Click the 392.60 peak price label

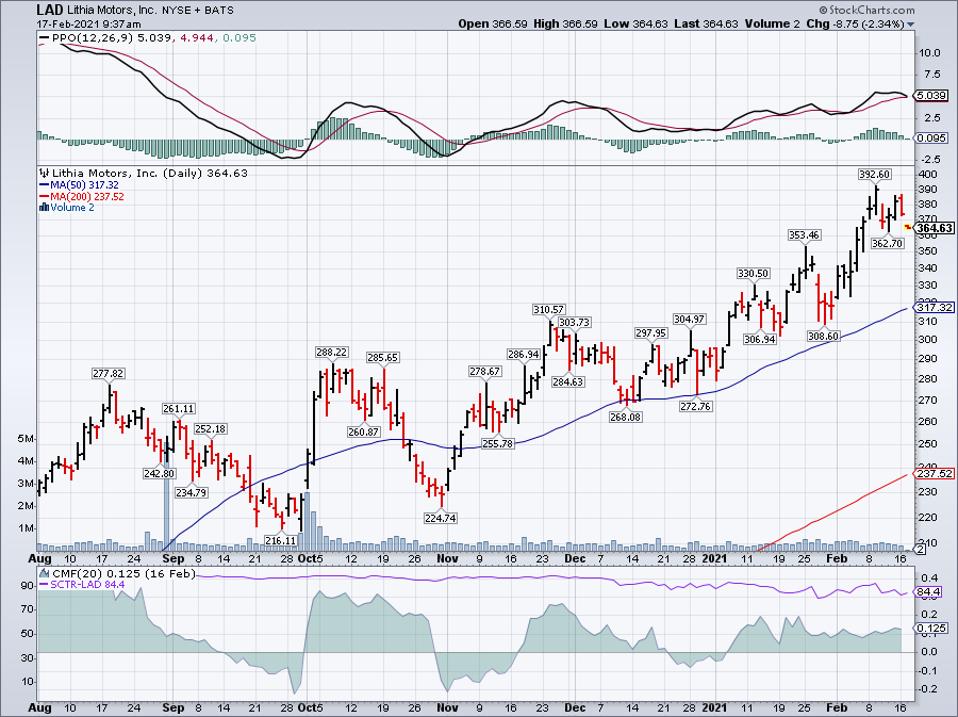click(x=874, y=175)
